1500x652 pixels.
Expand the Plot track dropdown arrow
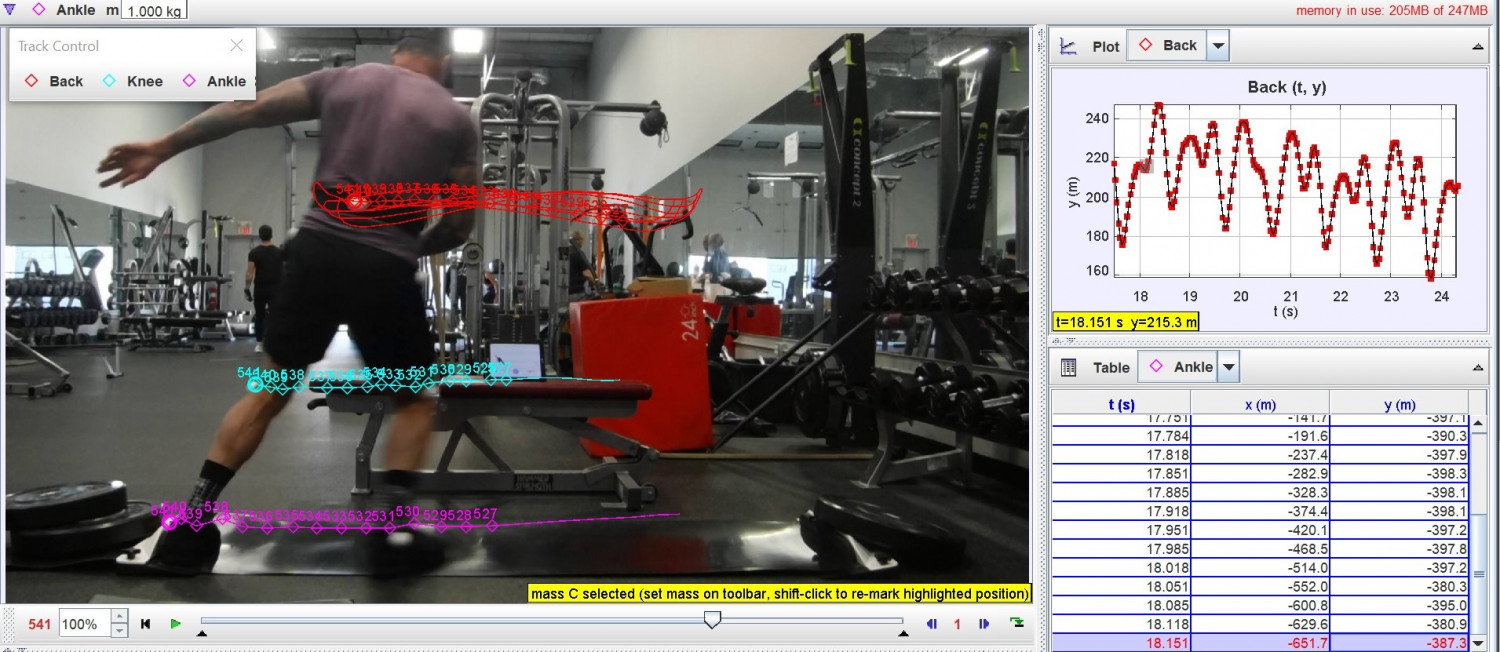click(1217, 45)
